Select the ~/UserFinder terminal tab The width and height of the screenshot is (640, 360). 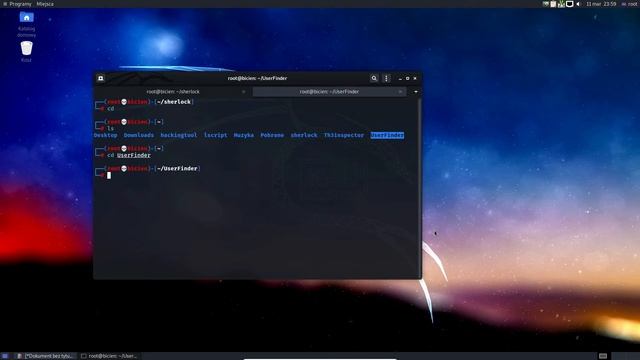click(x=329, y=92)
